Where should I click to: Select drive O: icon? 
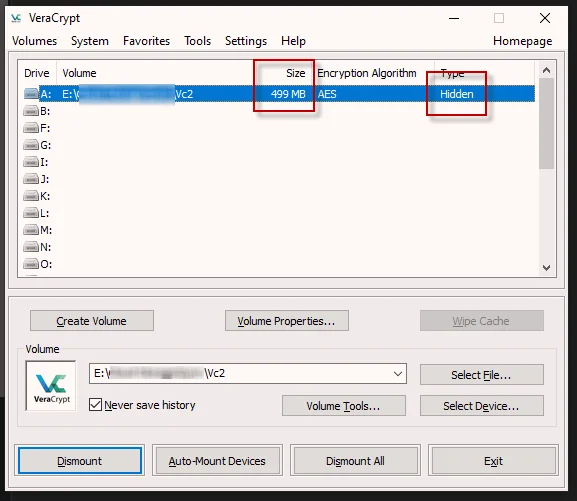31,264
